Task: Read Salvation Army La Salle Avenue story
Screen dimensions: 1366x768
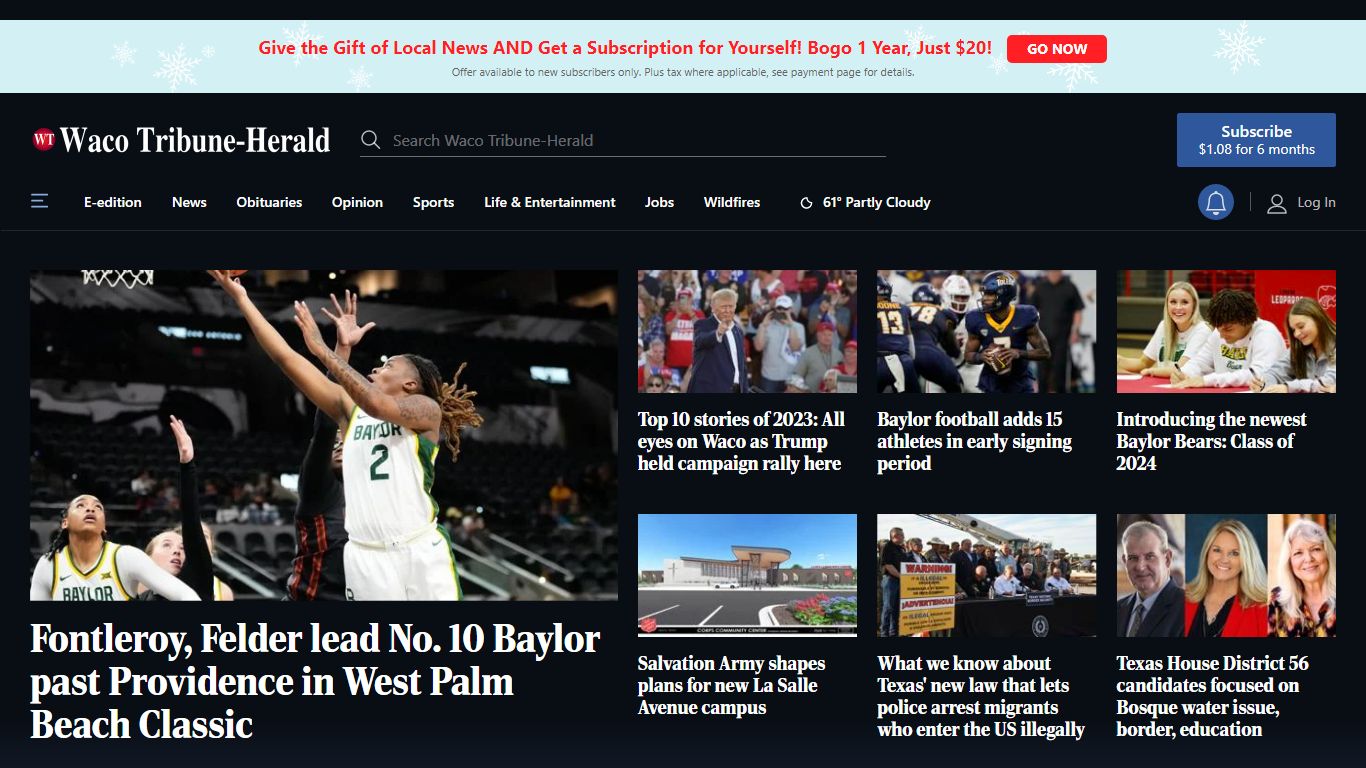Action: coord(732,685)
